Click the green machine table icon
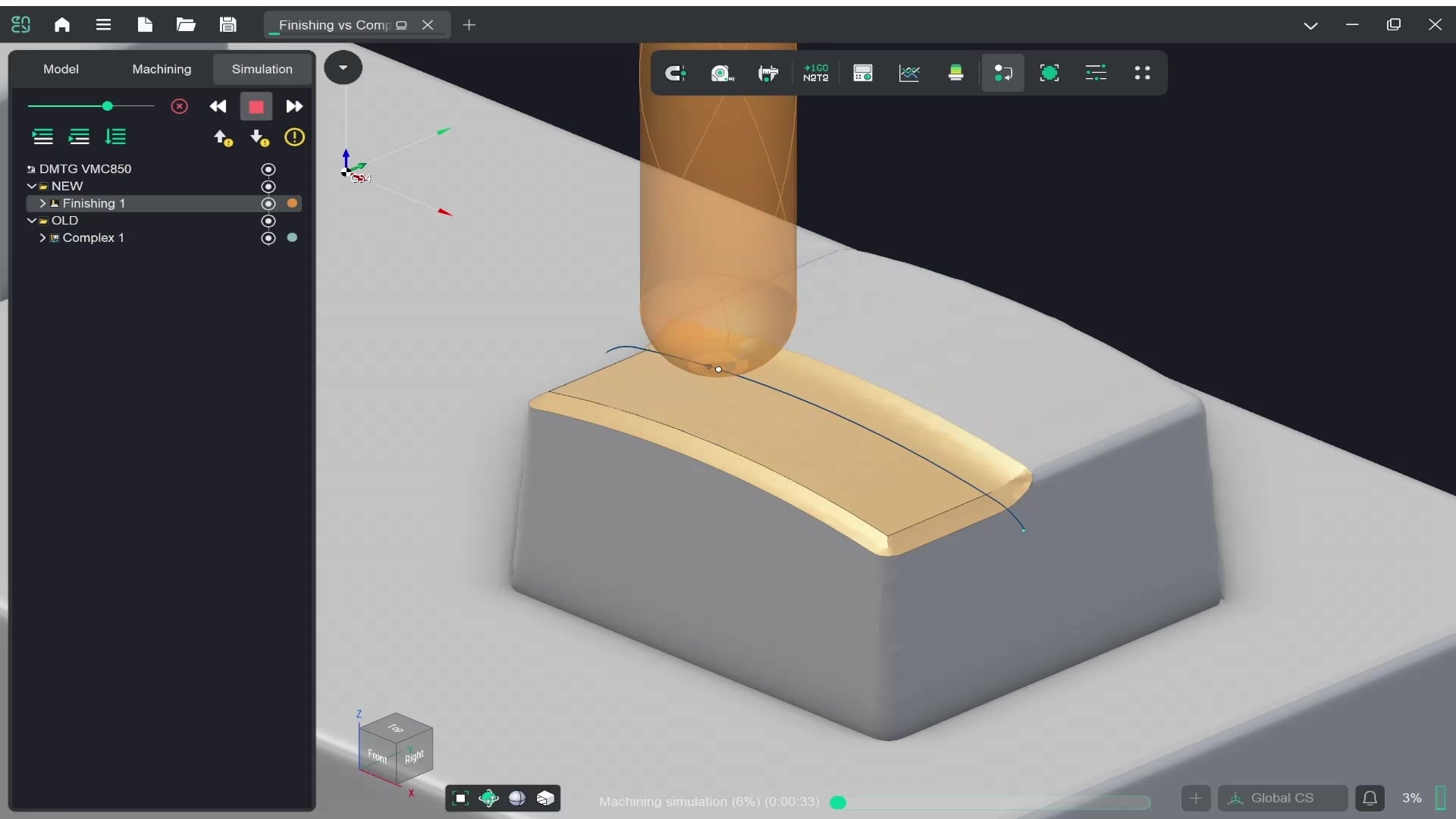This screenshot has height=819, width=1456. pos(955,73)
